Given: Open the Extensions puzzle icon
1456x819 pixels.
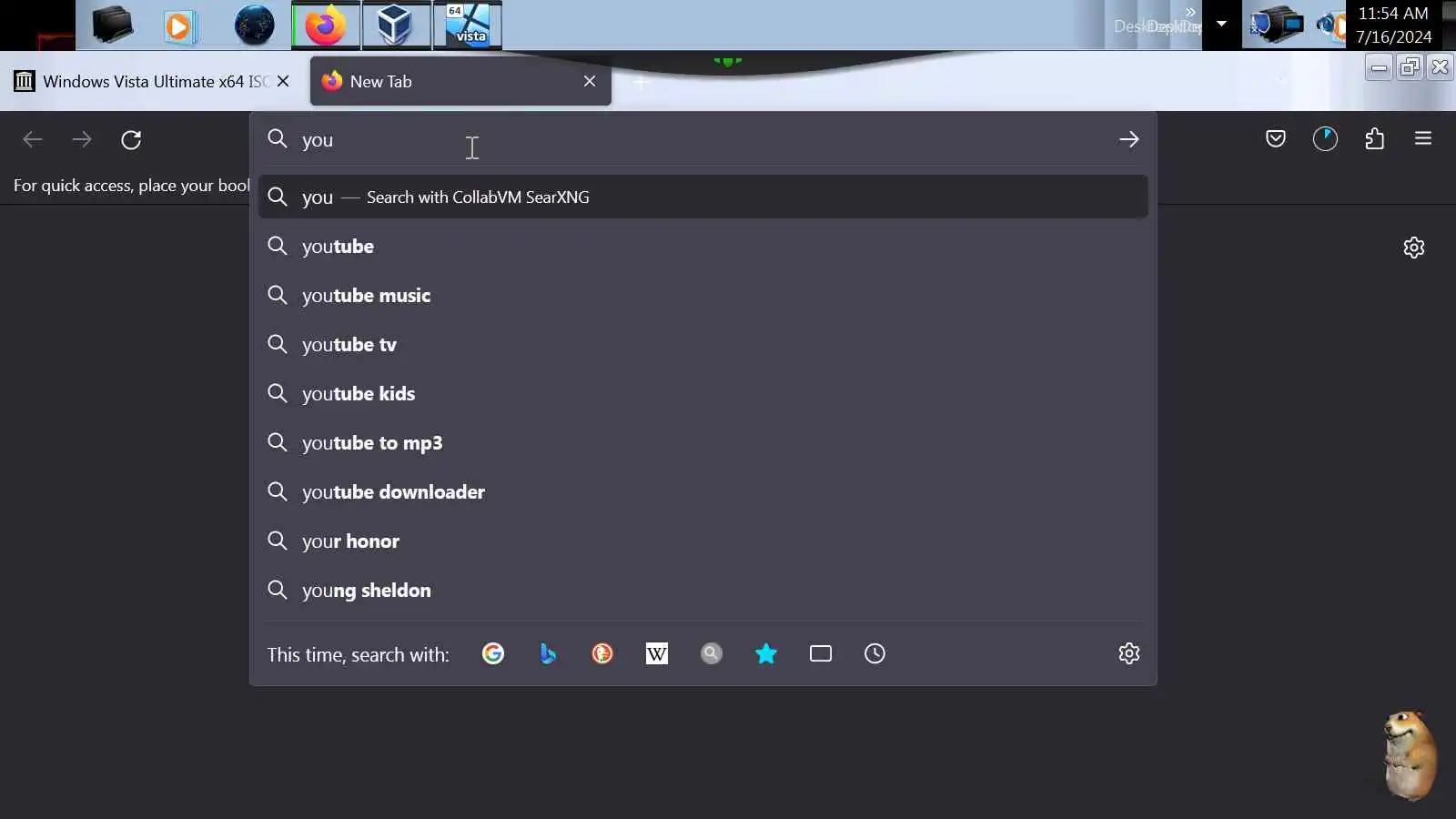Looking at the screenshot, I should click(x=1375, y=138).
